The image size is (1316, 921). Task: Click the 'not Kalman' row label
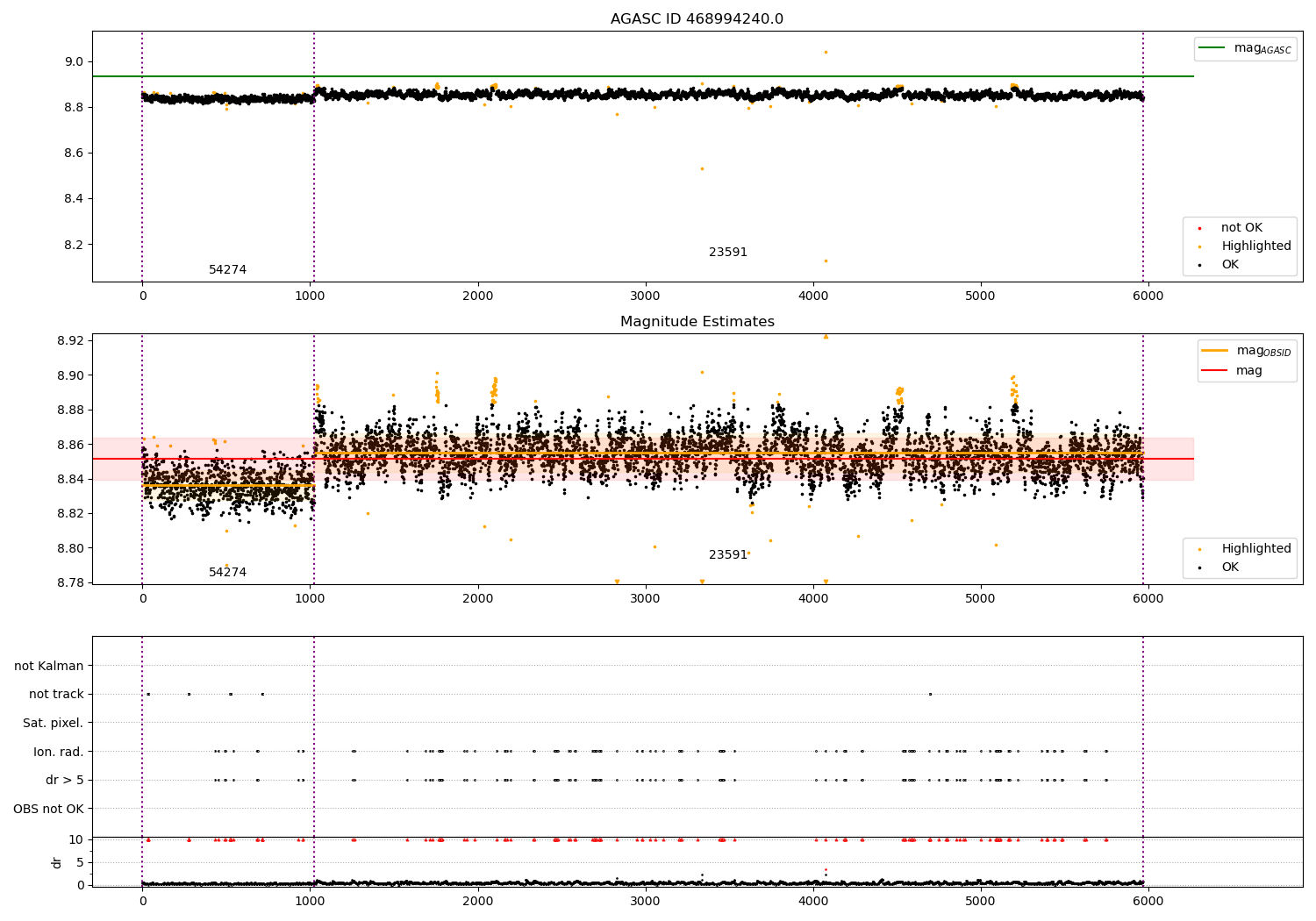point(49,666)
